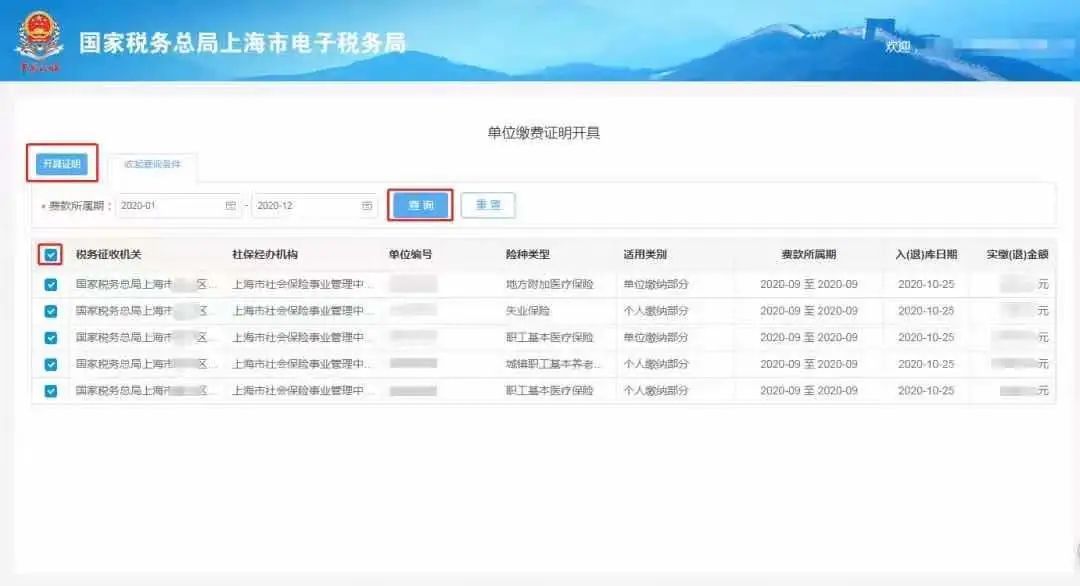This screenshot has height=586, width=1080.
Task: Click the 2020-12 date input field
Action: [310, 205]
